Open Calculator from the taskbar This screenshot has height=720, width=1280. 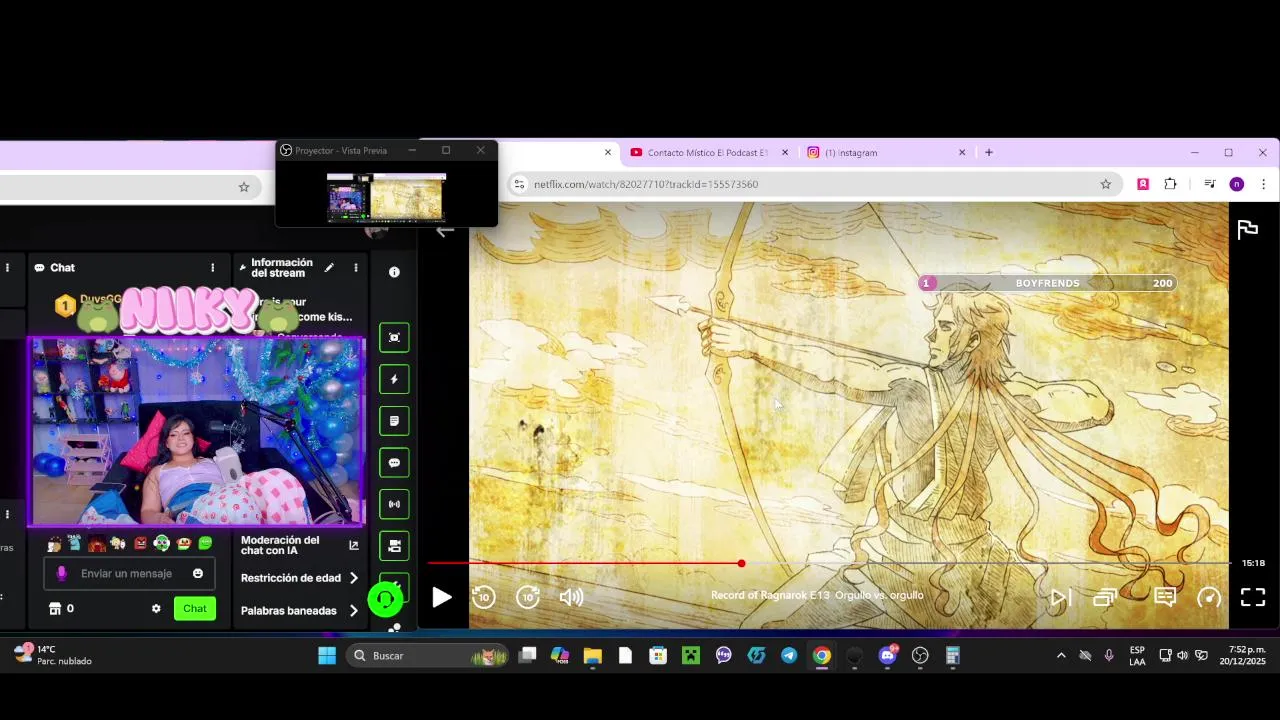[952, 656]
